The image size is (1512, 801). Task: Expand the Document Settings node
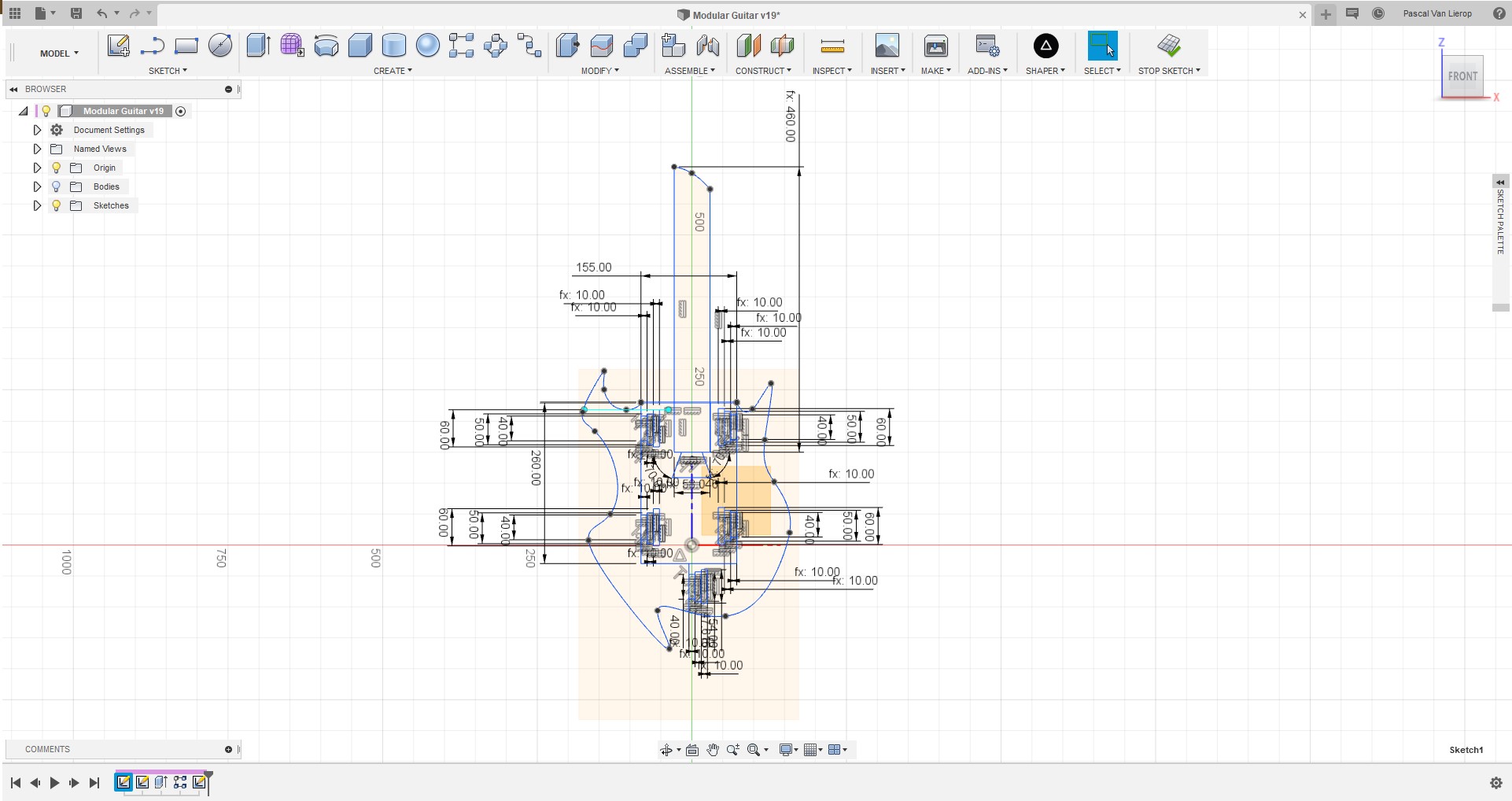click(37, 130)
